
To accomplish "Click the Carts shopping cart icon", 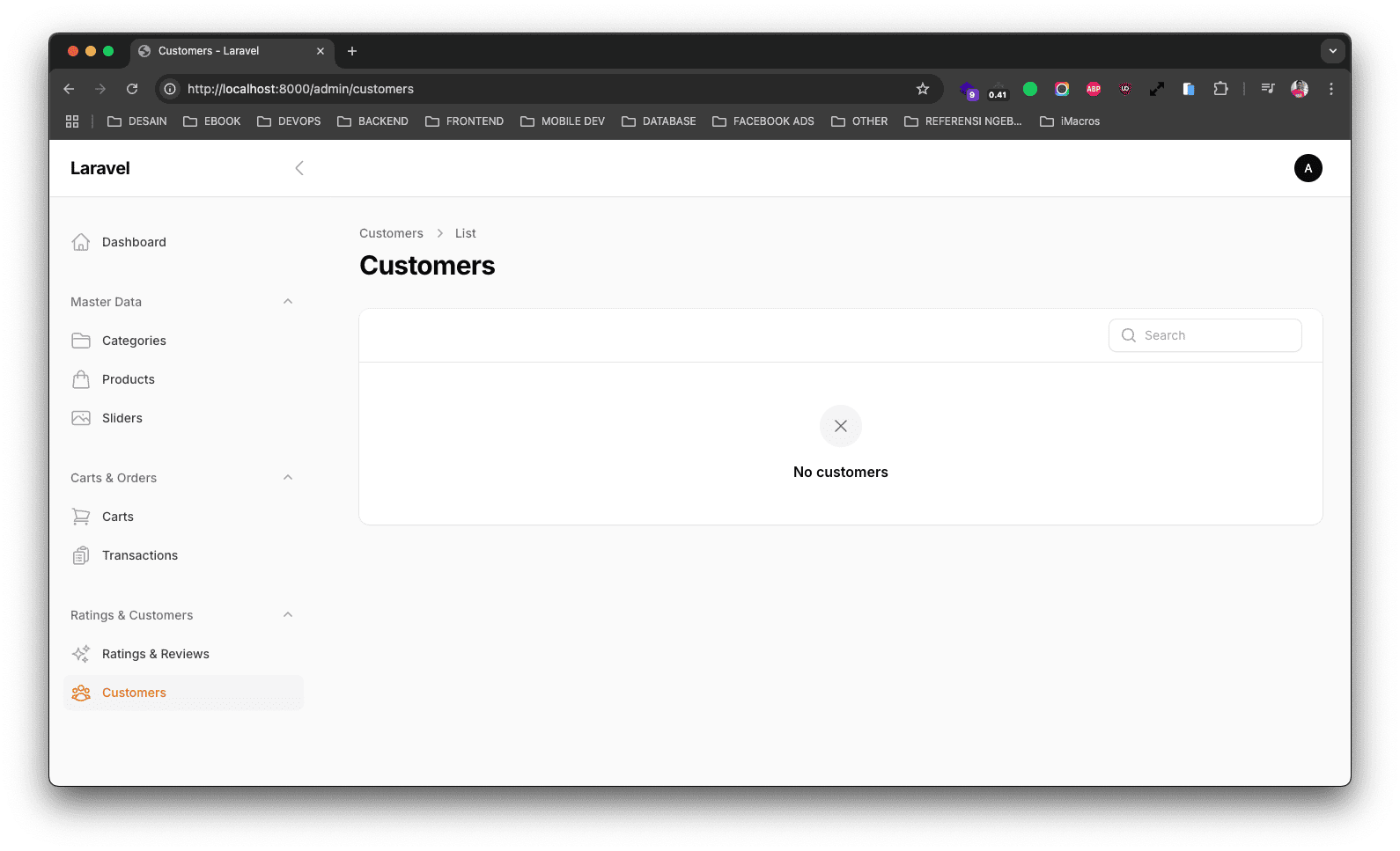I will 81,517.
